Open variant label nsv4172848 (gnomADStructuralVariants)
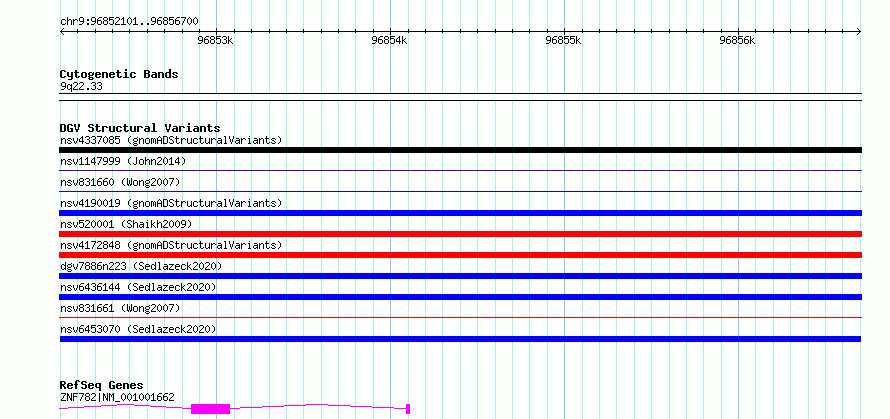 pos(171,245)
